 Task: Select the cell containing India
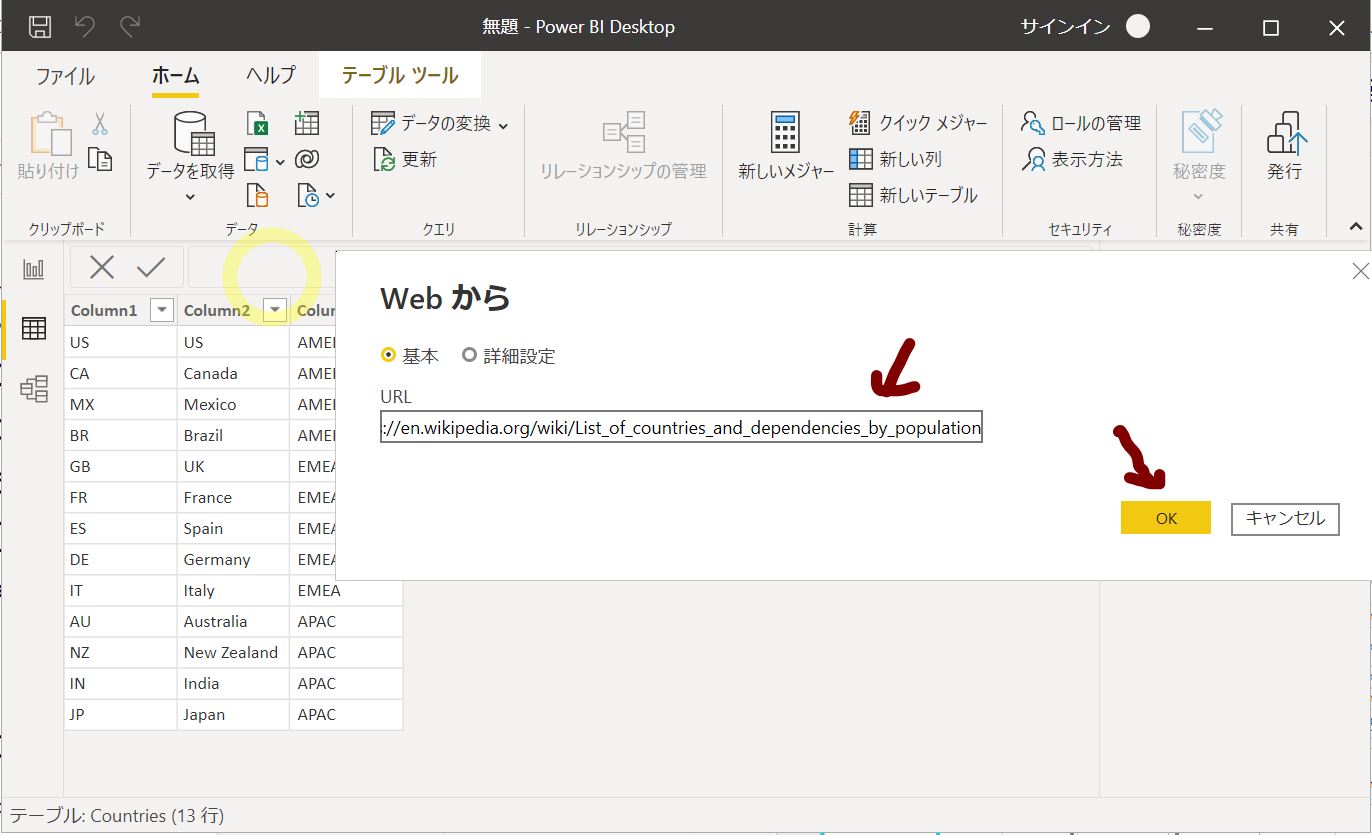[x=233, y=683]
